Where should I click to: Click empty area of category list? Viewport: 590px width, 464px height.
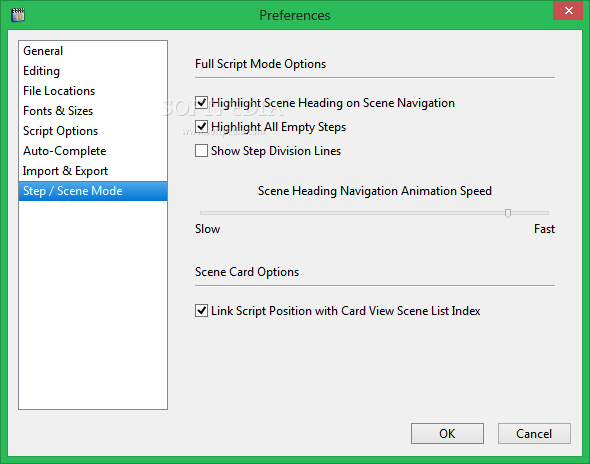[93, 305]
